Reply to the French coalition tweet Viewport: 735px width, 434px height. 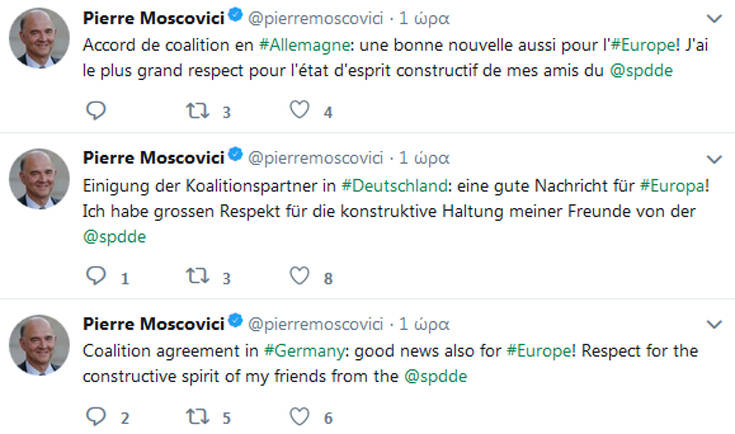[x=96, y=110]
